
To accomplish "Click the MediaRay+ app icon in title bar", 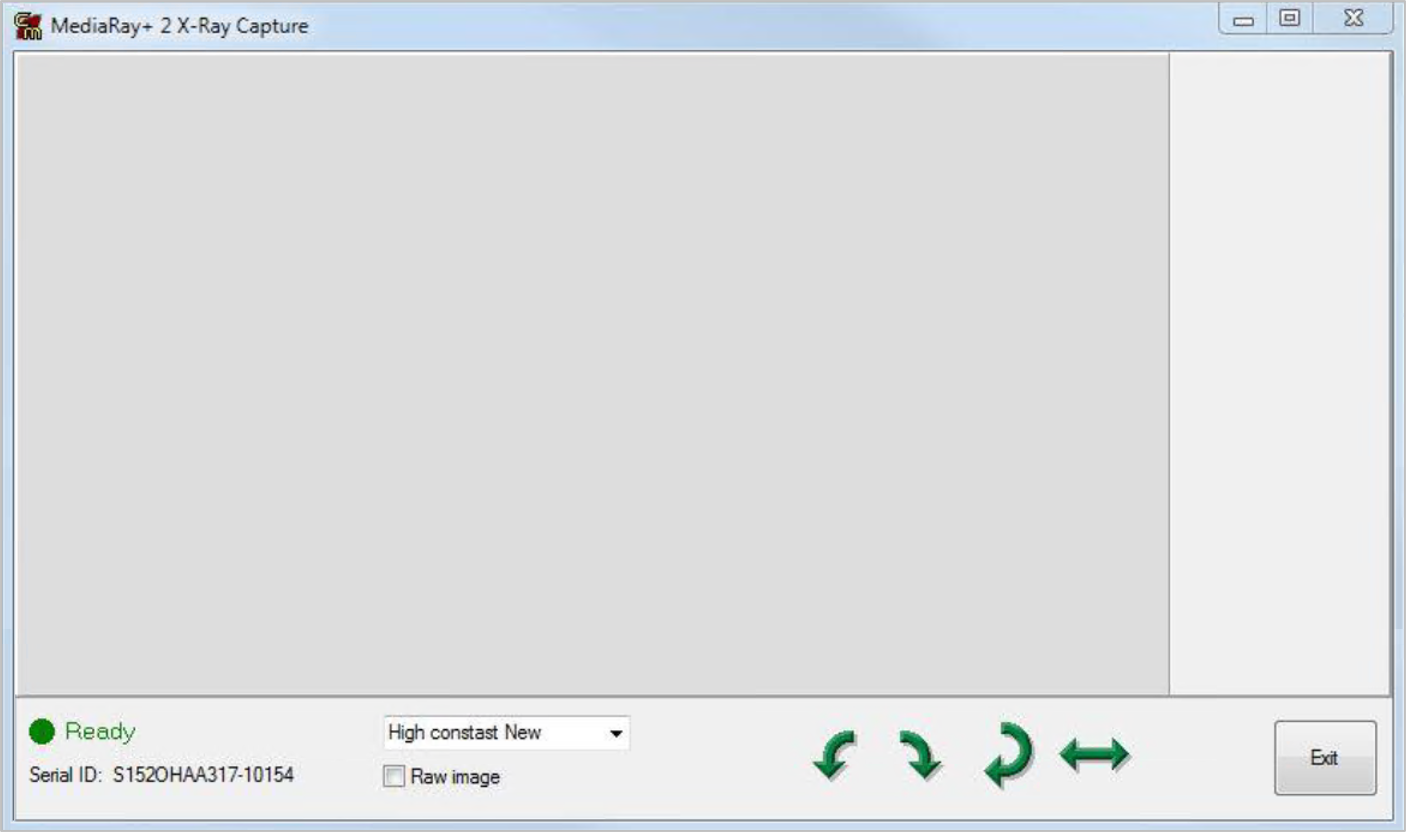I will click(28, 25).
